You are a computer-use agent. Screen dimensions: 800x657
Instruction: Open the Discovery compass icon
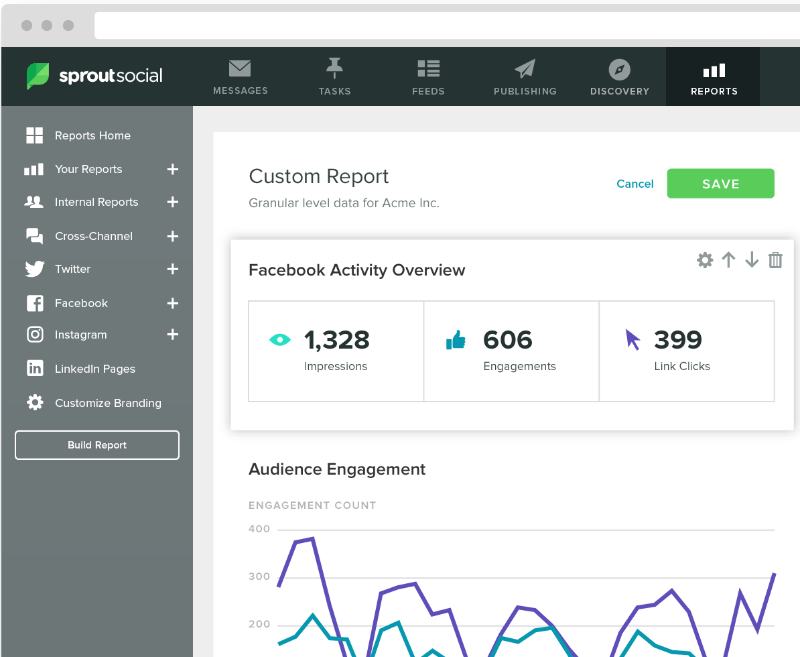pyautogui.click(x=619, y=69)
